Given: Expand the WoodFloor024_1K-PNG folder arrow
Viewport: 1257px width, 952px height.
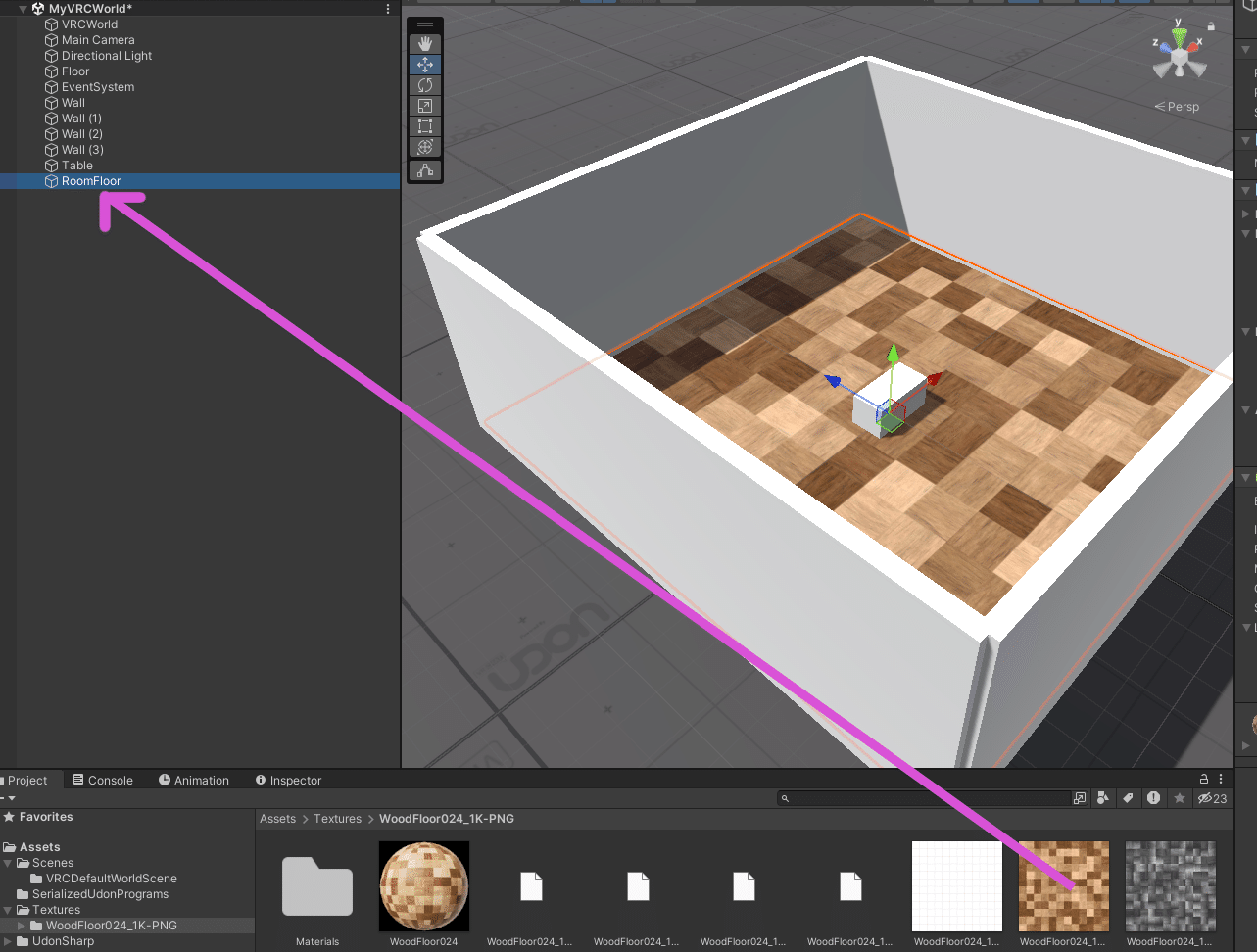Looking at the screenshot, I should click(22, 926).
